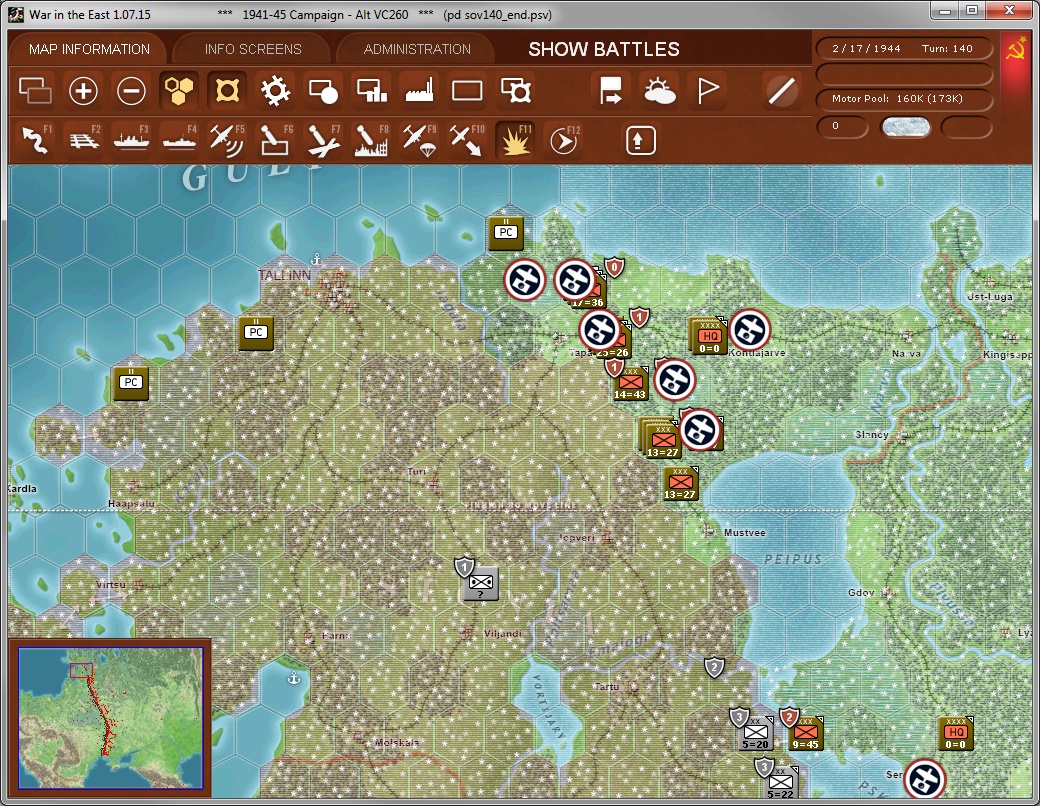
Task: Select F1 move mode icon
Action: pos(36,140)
